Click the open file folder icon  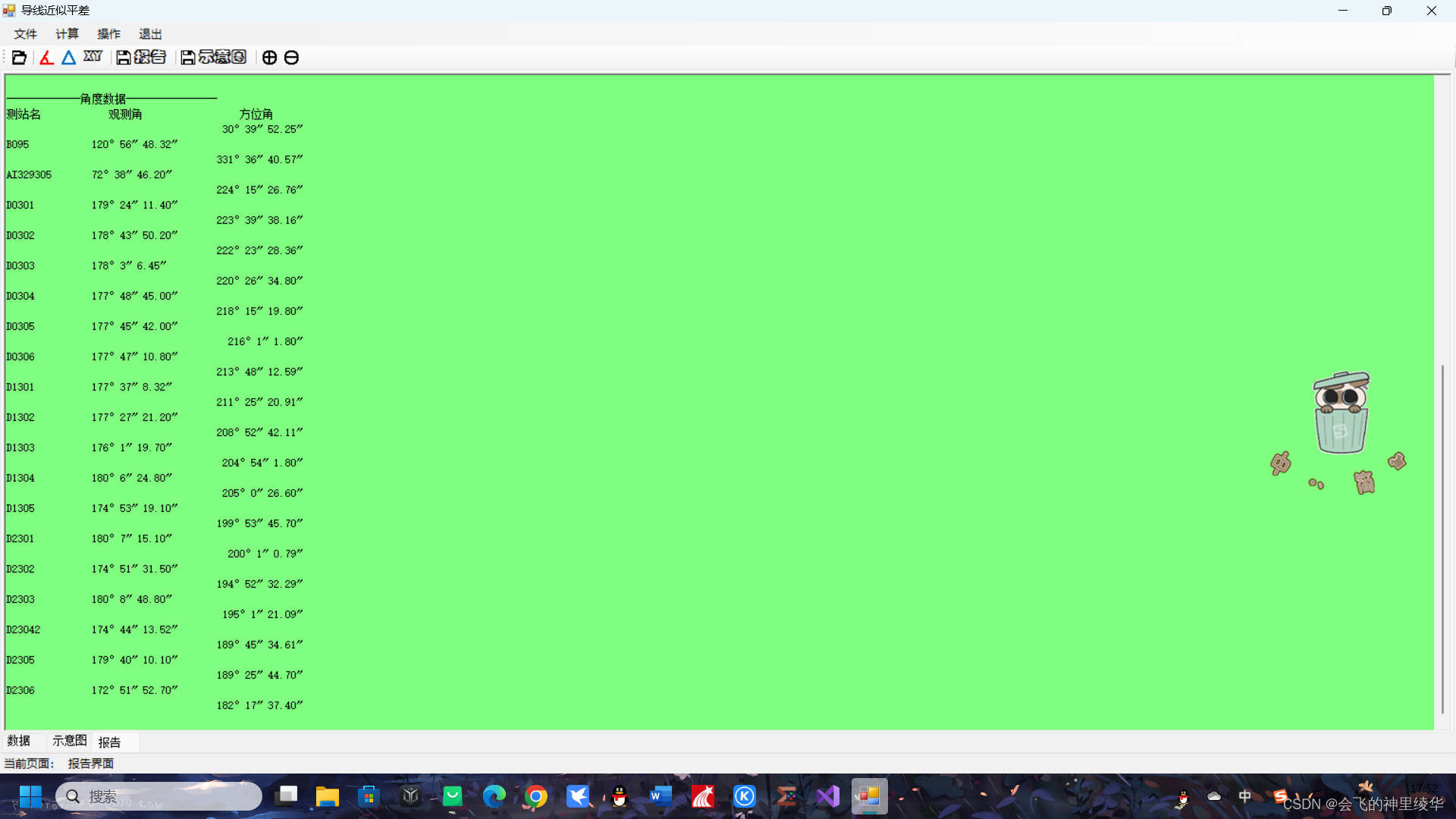pos(19,58)
